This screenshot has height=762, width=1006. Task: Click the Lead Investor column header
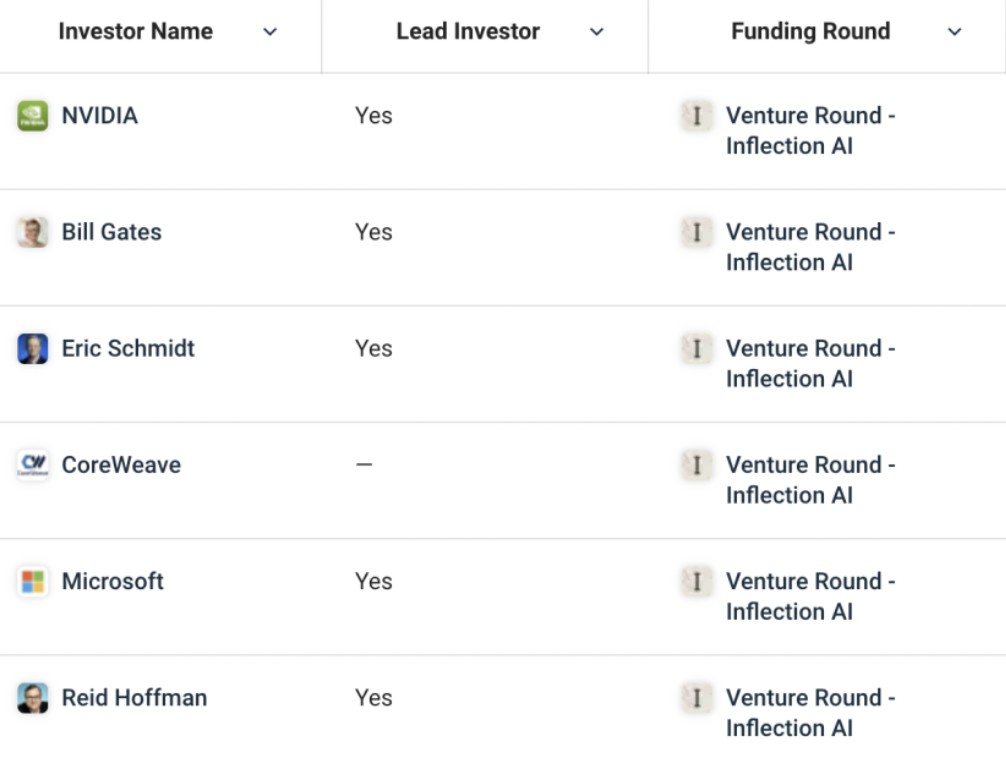467,32
